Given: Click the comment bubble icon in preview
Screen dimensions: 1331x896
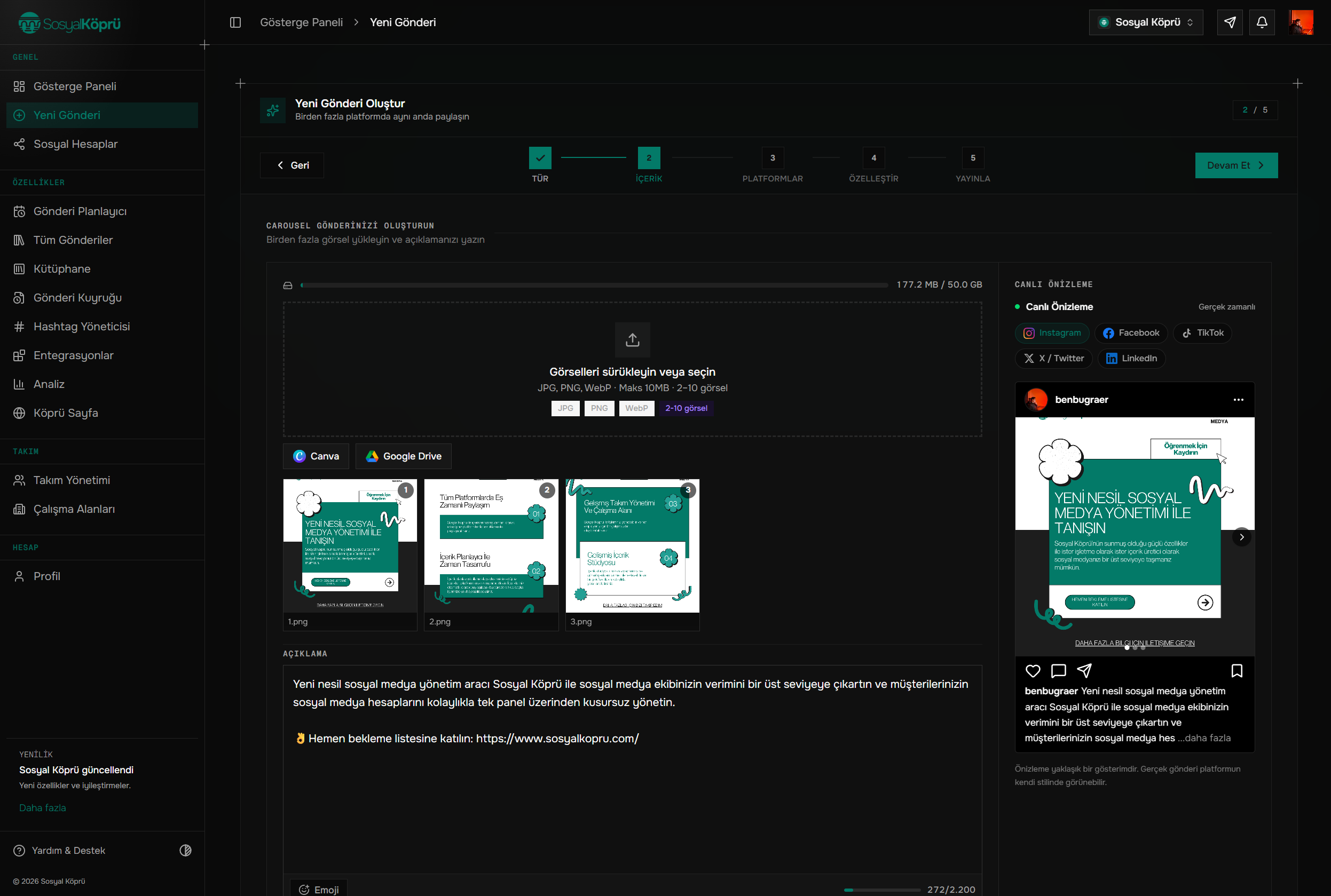Looking at the screenshot, I should pyautogui.click(x=1058, y=671).
